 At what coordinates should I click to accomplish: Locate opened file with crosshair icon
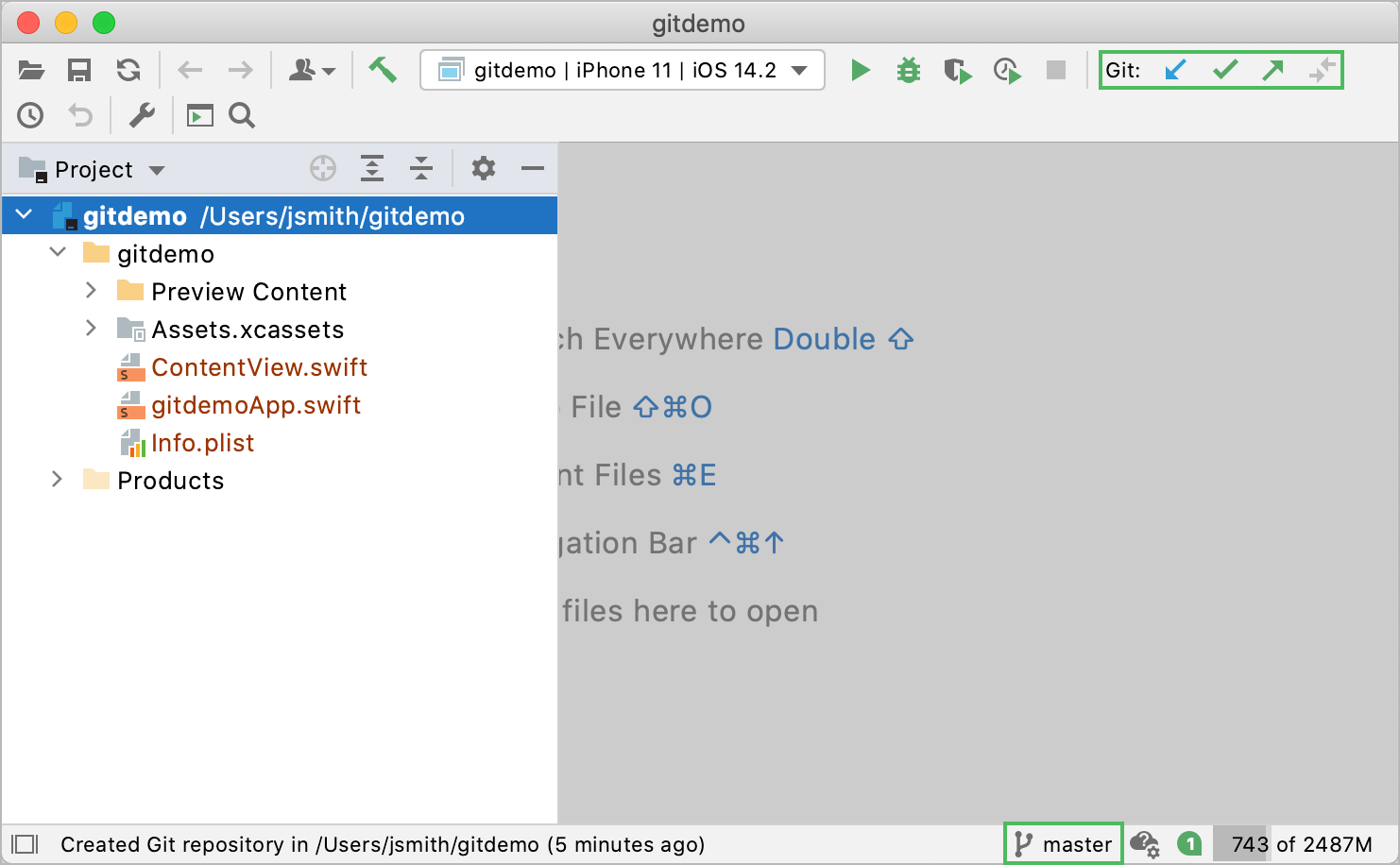tap(323, 169)
